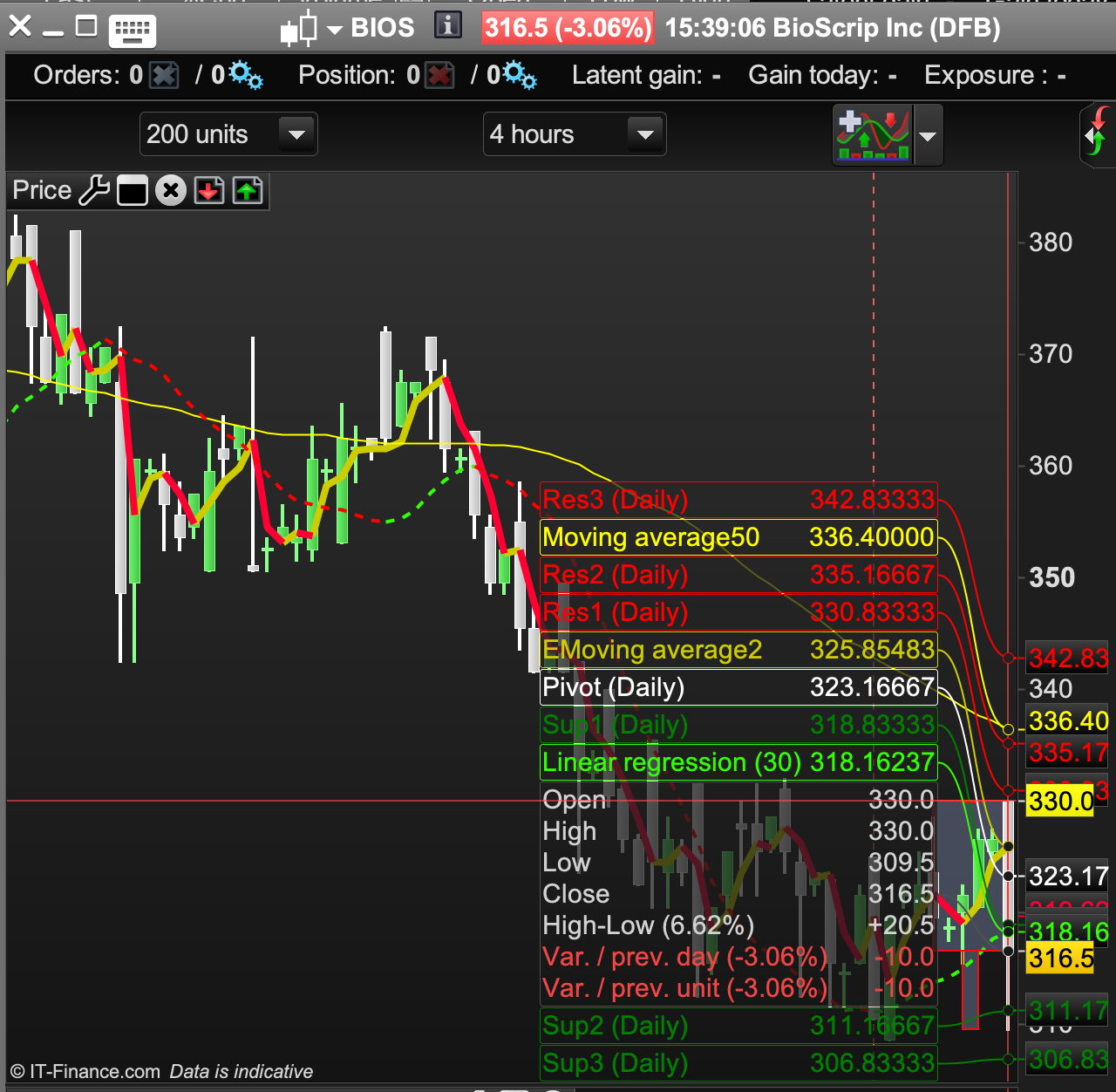The image size is (1116, 1092).
Task: Maximize the chart window
Action: pos(86,26)
